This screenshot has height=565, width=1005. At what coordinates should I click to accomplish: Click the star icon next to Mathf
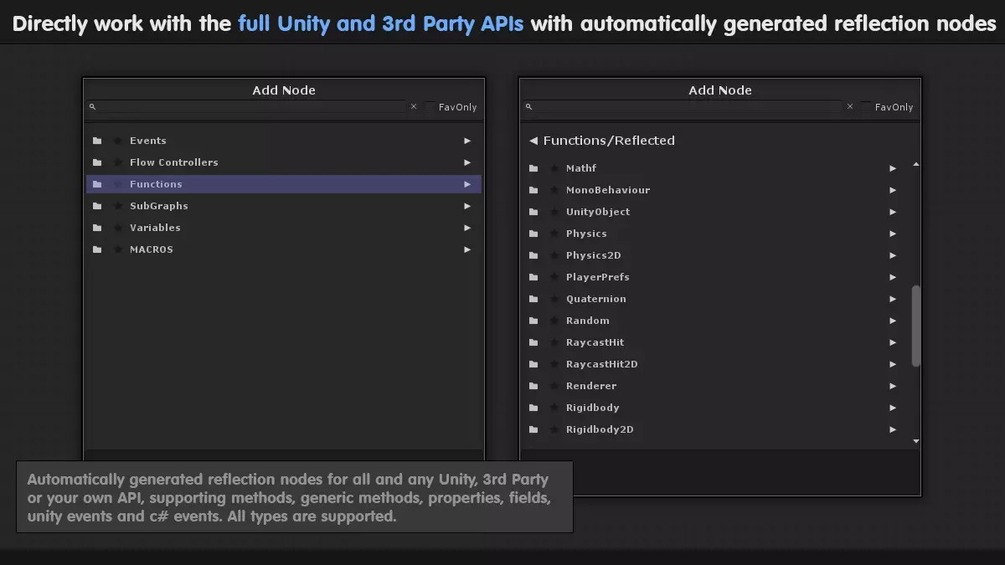tap(554, 169)
